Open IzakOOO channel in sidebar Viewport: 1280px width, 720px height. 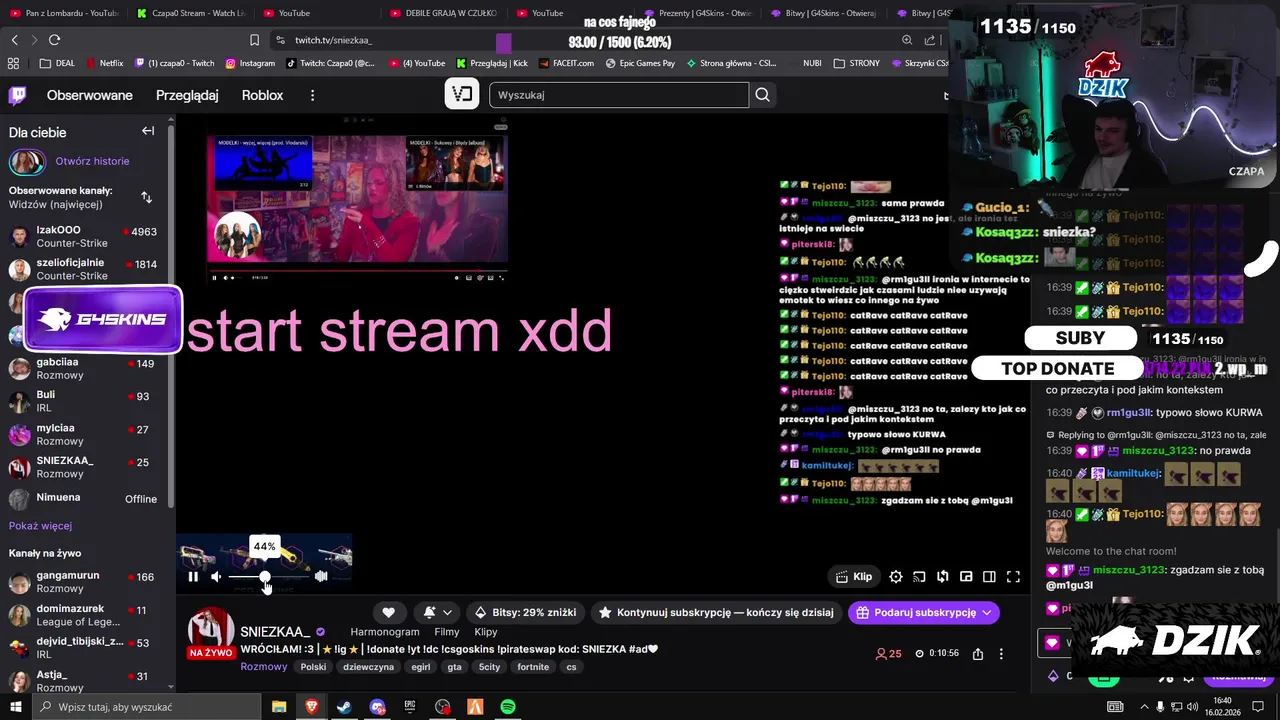click(x=87, y=236)
